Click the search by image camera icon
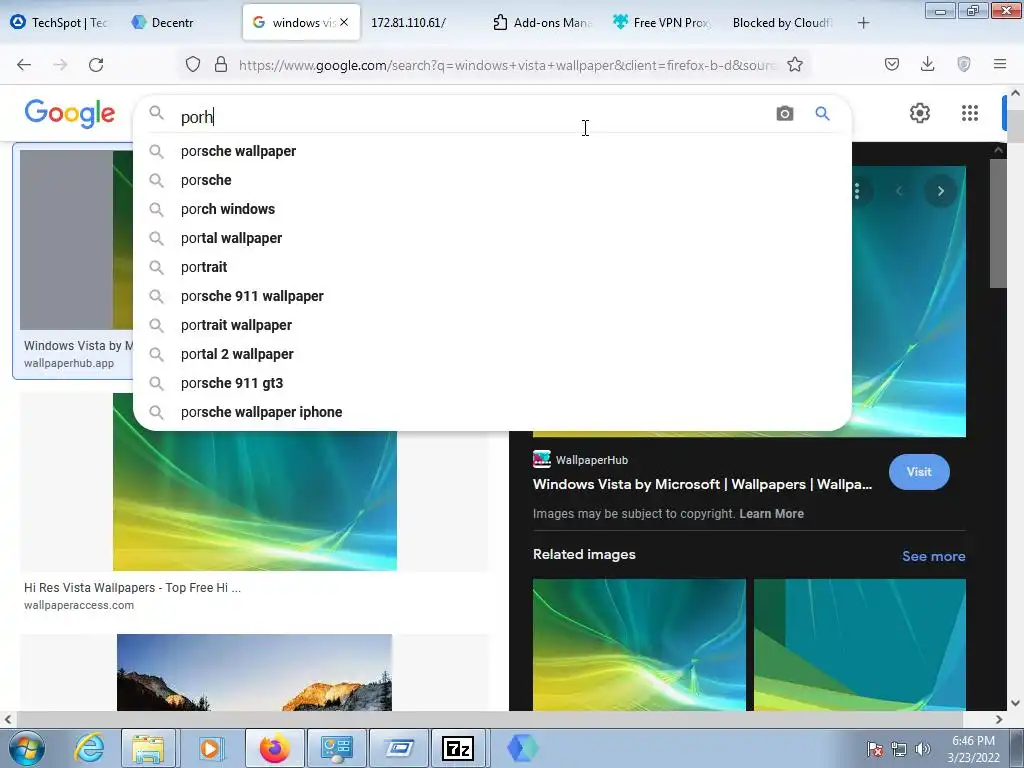The image size is (1024, 768). tap(785, 114)
